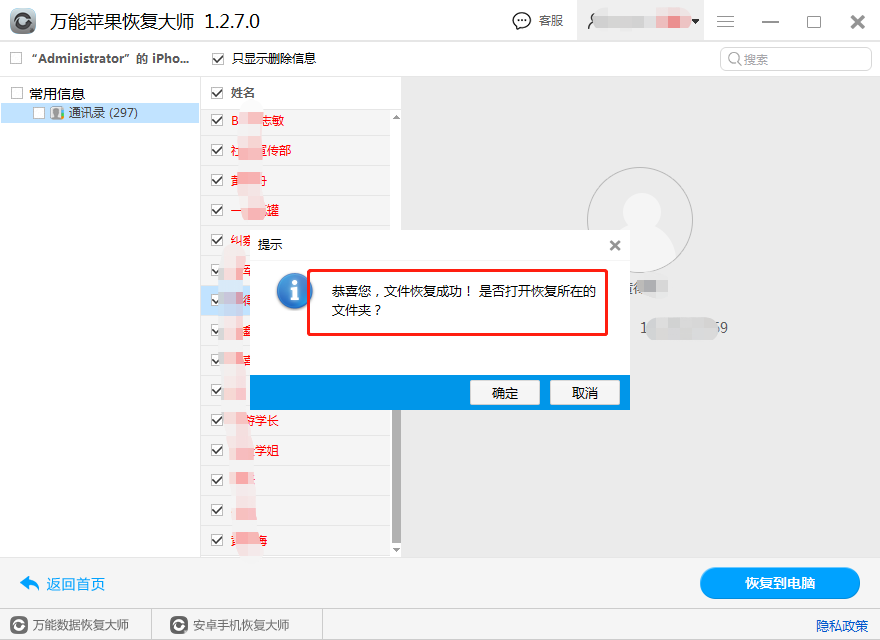Click the contact avatar placeholder image

point(640,220)
